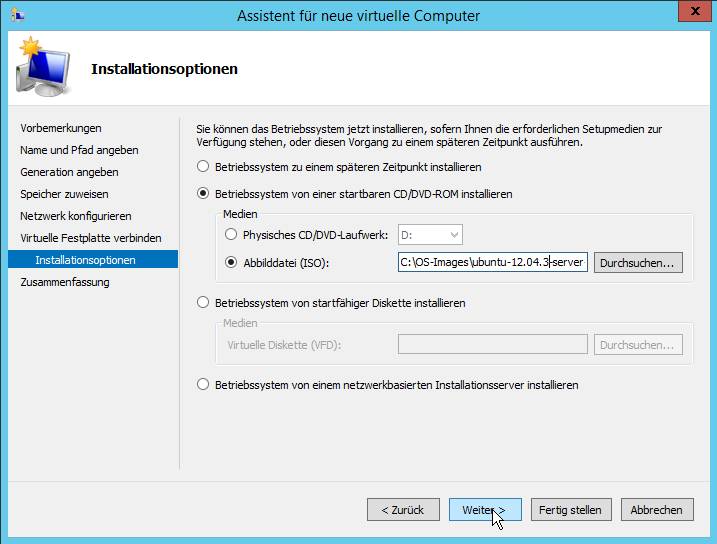717x544 pixels.
Task: Select install operating system later option
Action: [204, 167]
